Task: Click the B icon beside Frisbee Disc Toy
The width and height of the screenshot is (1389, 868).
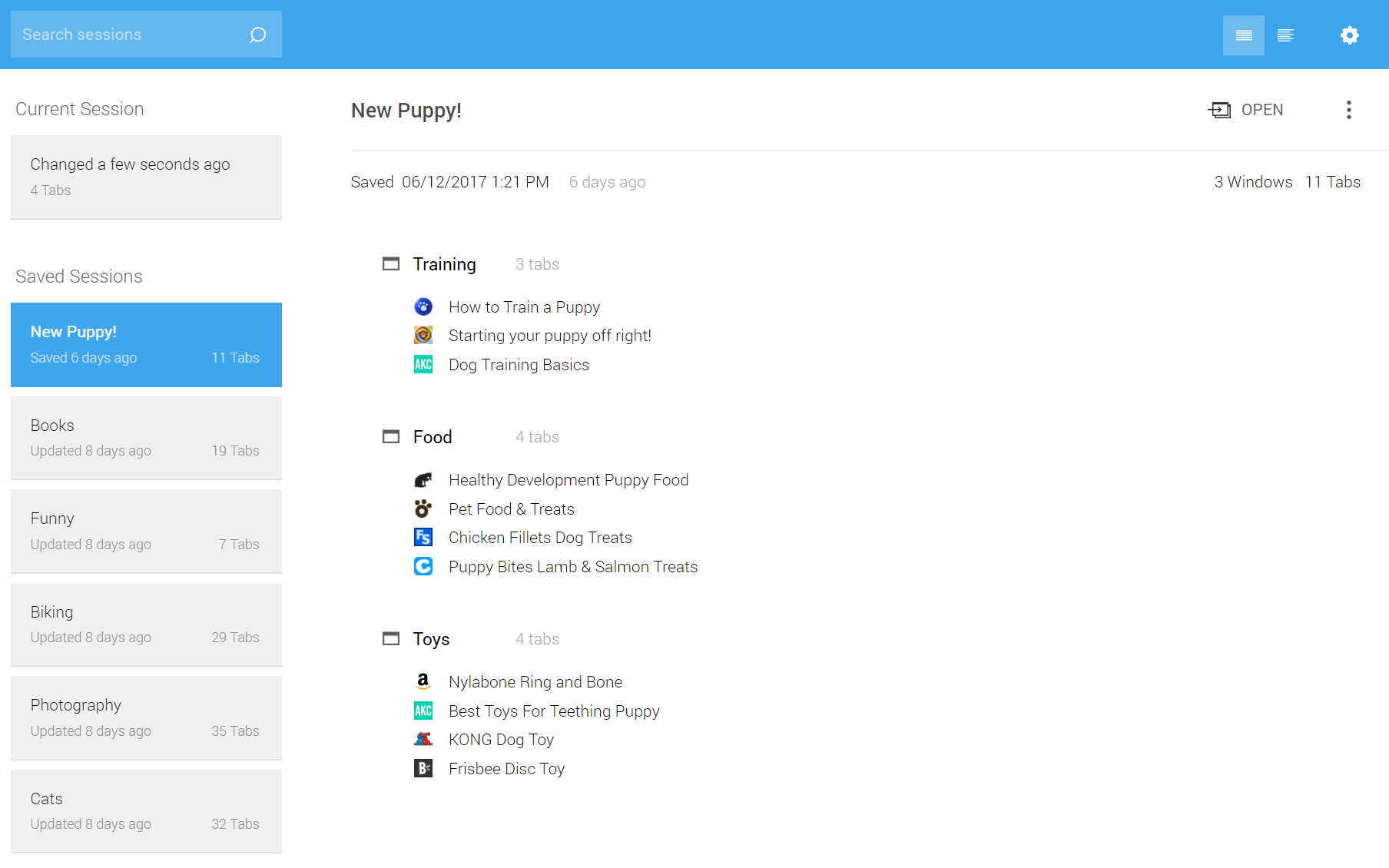Action: point(423,769)
